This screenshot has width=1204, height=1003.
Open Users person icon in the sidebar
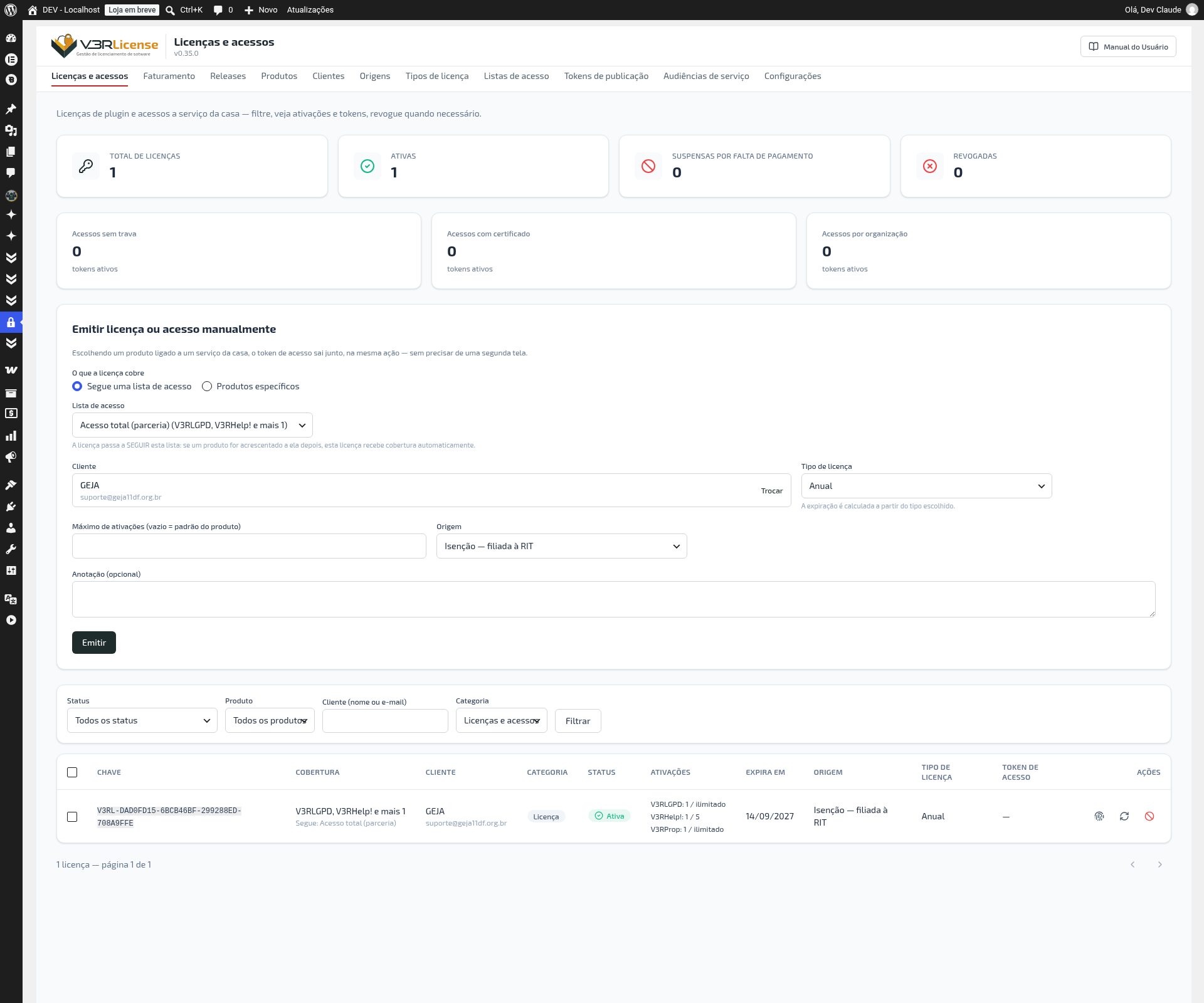(x=11, y=528)
